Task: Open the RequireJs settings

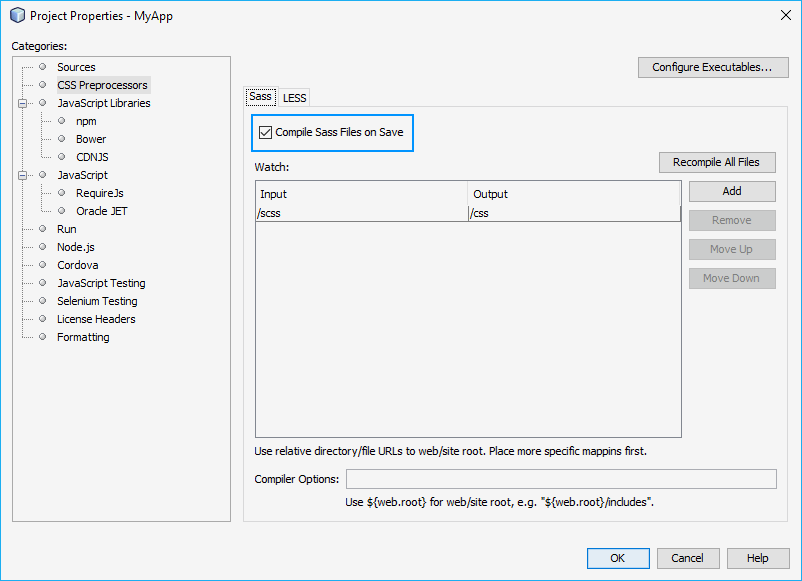Action: pos(100,193)
